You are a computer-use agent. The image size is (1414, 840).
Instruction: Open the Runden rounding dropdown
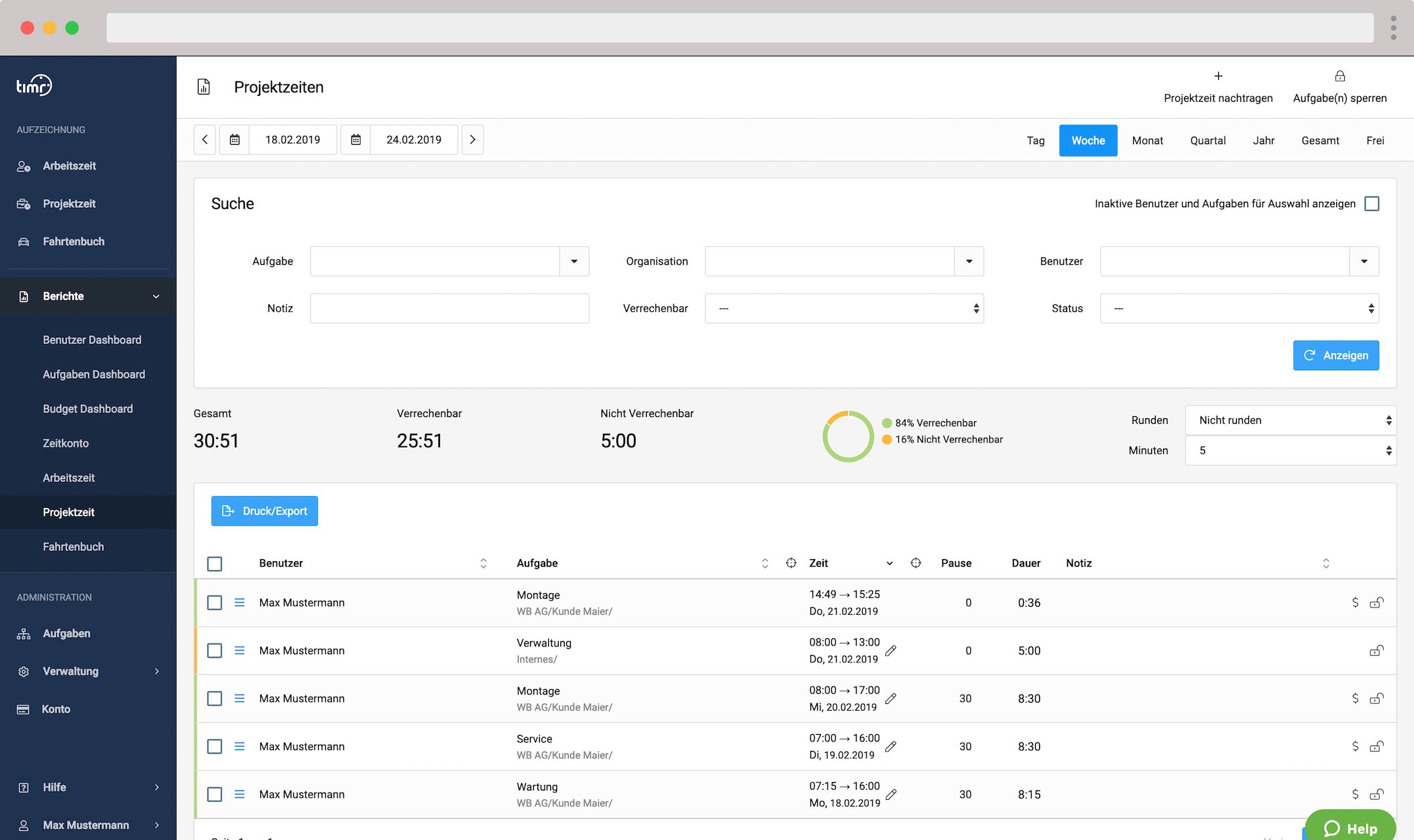click(1290, 420)
